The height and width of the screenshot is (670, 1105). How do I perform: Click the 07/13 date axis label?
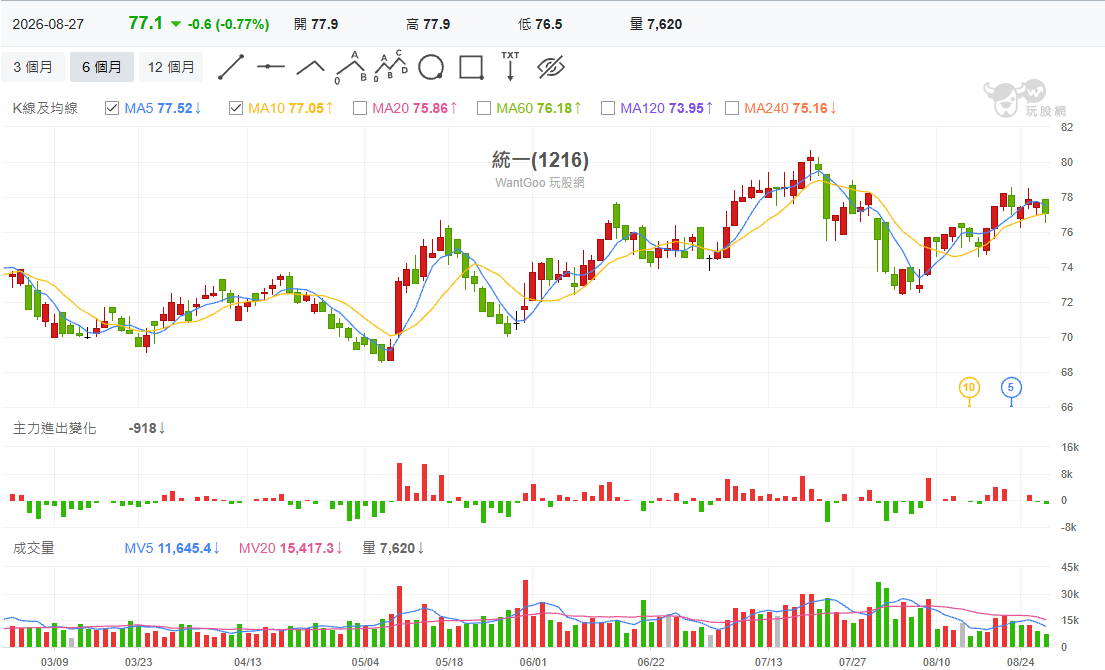point(768,662)
